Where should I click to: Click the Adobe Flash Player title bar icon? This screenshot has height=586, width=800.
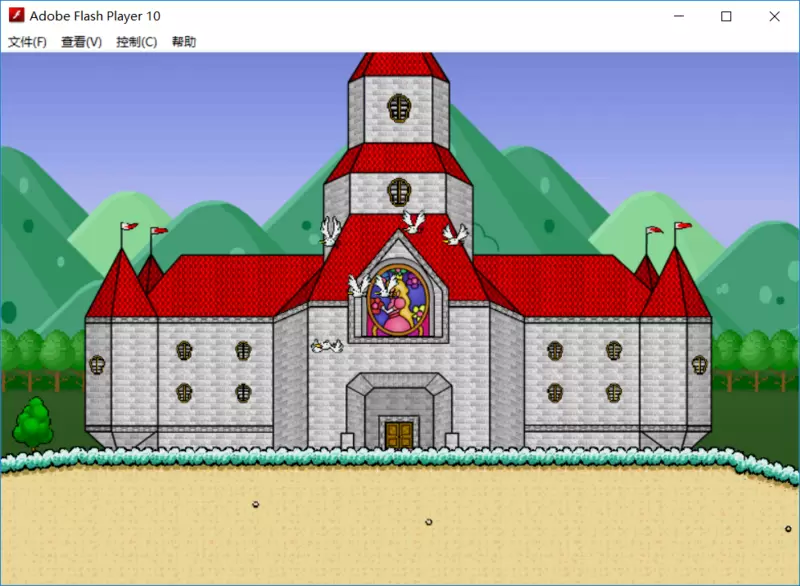[16, 15]
